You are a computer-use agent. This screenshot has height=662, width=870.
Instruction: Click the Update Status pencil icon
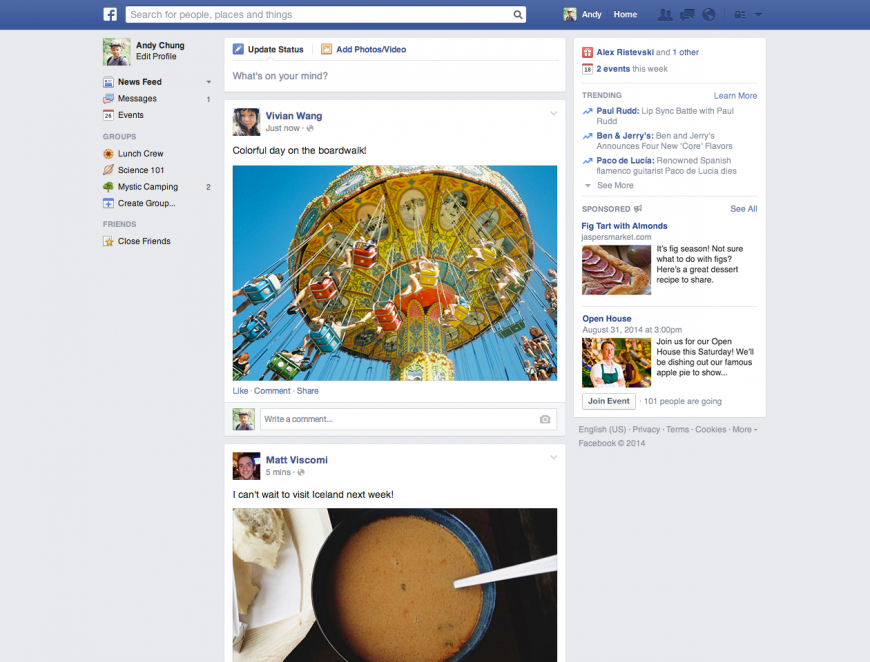click(238, 49)
